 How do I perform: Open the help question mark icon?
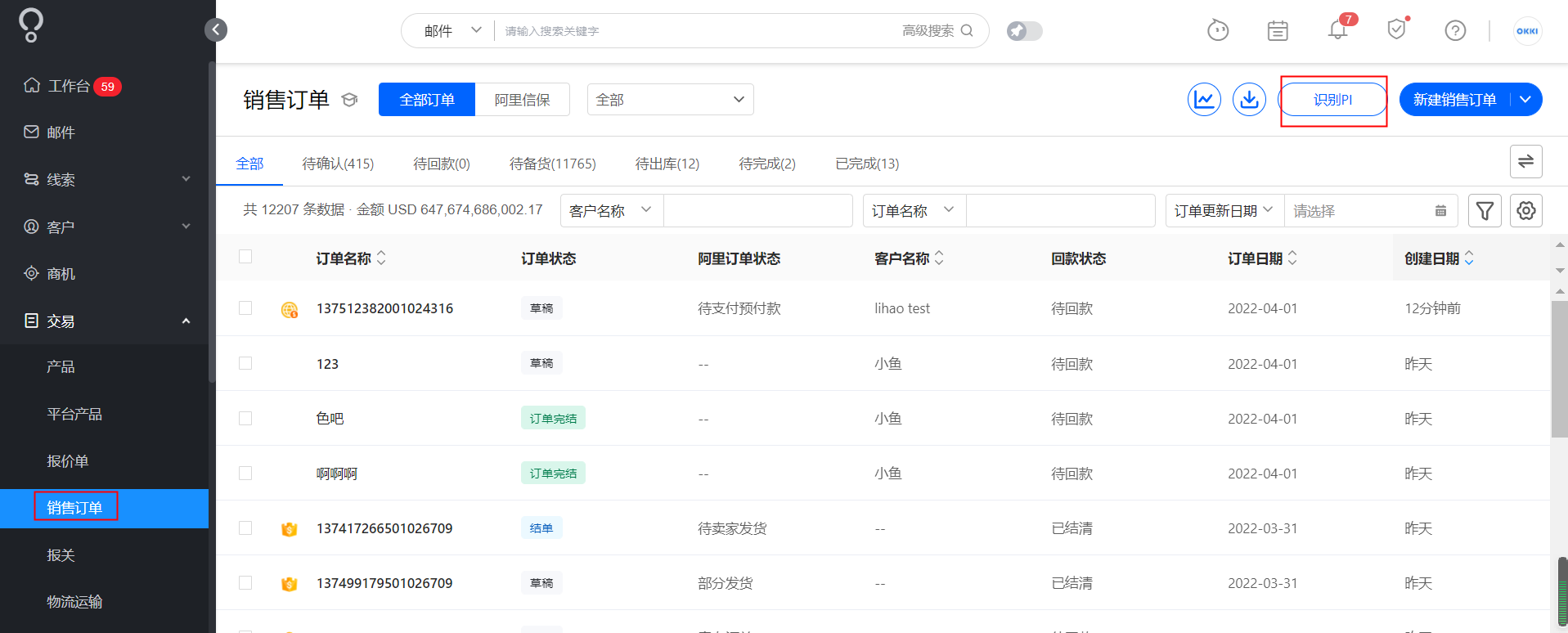click(1455, 31)
